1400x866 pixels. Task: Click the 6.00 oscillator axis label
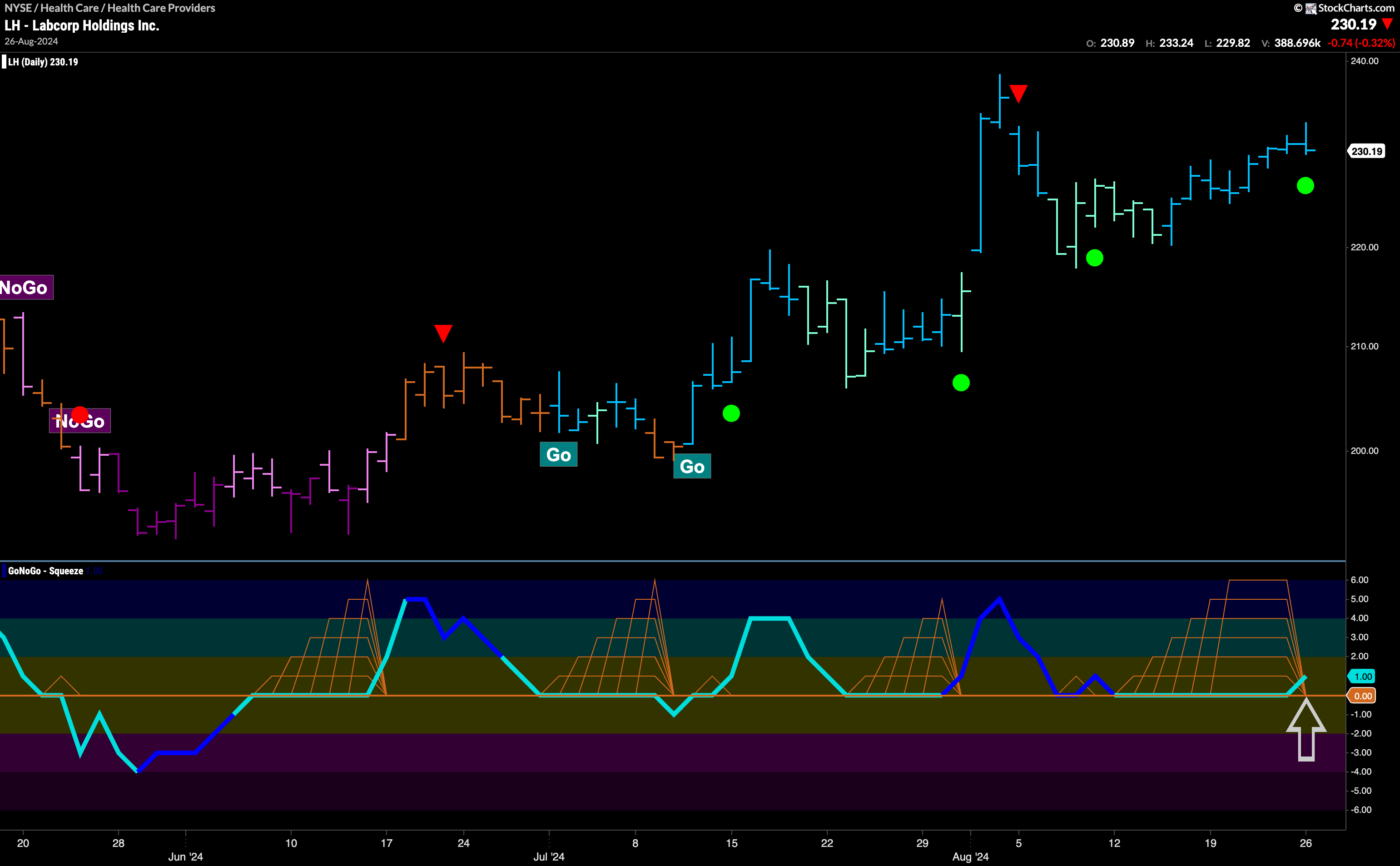click(1360, 580)
